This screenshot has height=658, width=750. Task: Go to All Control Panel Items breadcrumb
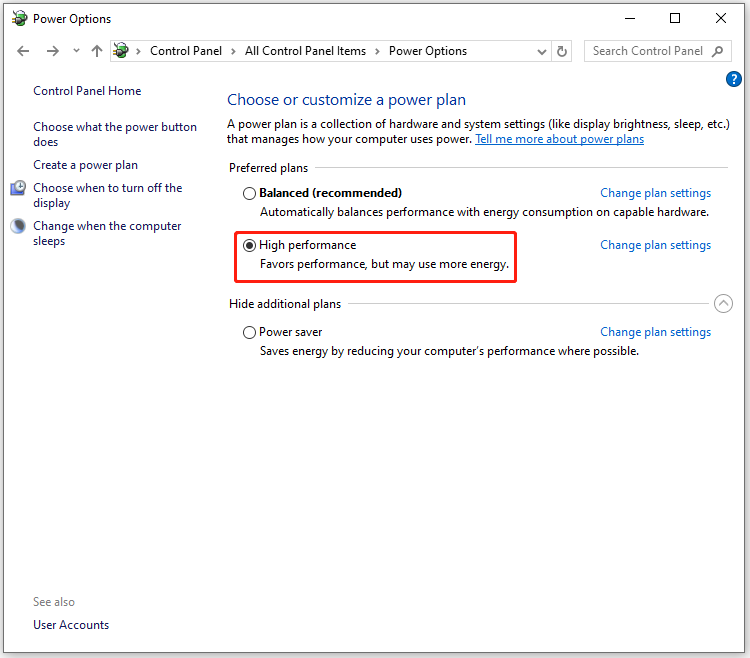click(x=305, y=51)
